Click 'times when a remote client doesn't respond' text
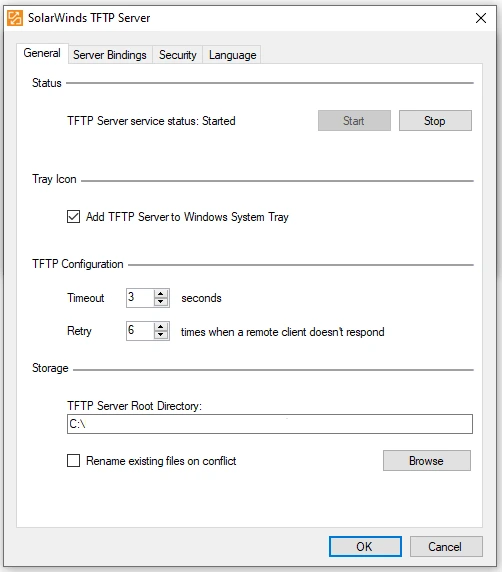The width and height of the screenshot is (502, 572). [283, 332]
